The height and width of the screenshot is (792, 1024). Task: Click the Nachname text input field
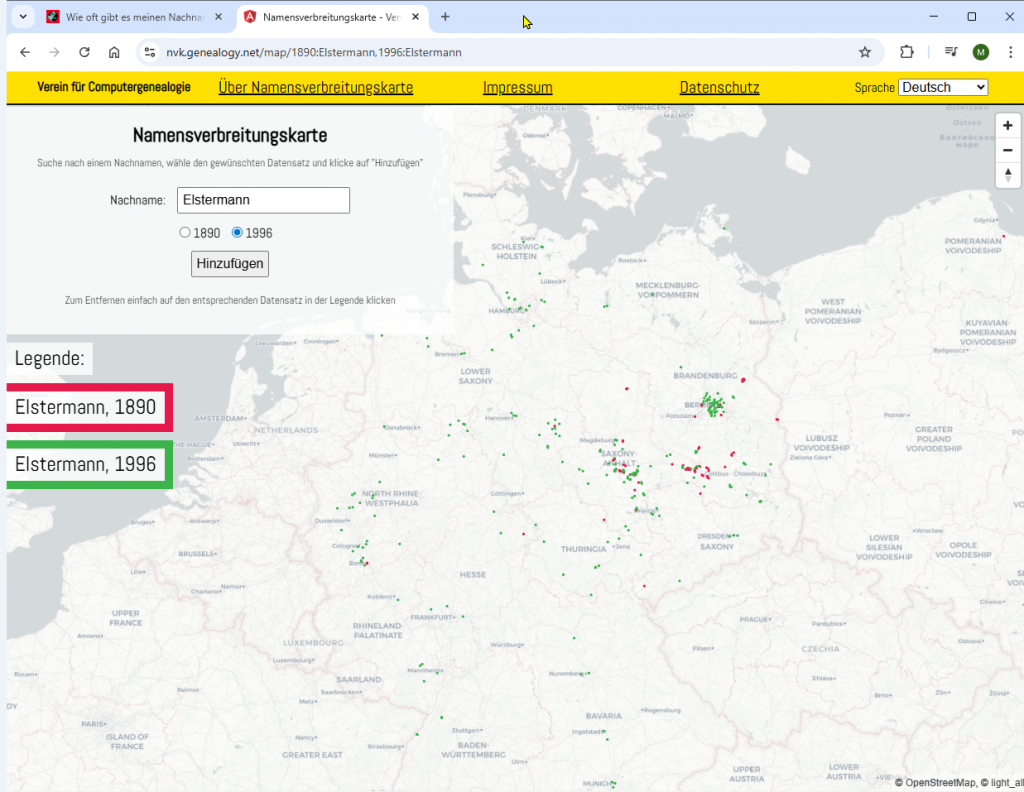pos(263,200)
